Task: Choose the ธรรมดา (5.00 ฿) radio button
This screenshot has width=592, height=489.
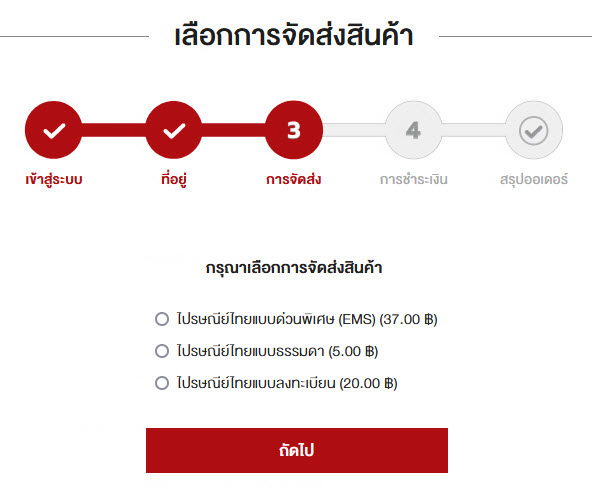Action: pyautogui.click(x=162, y=351)
